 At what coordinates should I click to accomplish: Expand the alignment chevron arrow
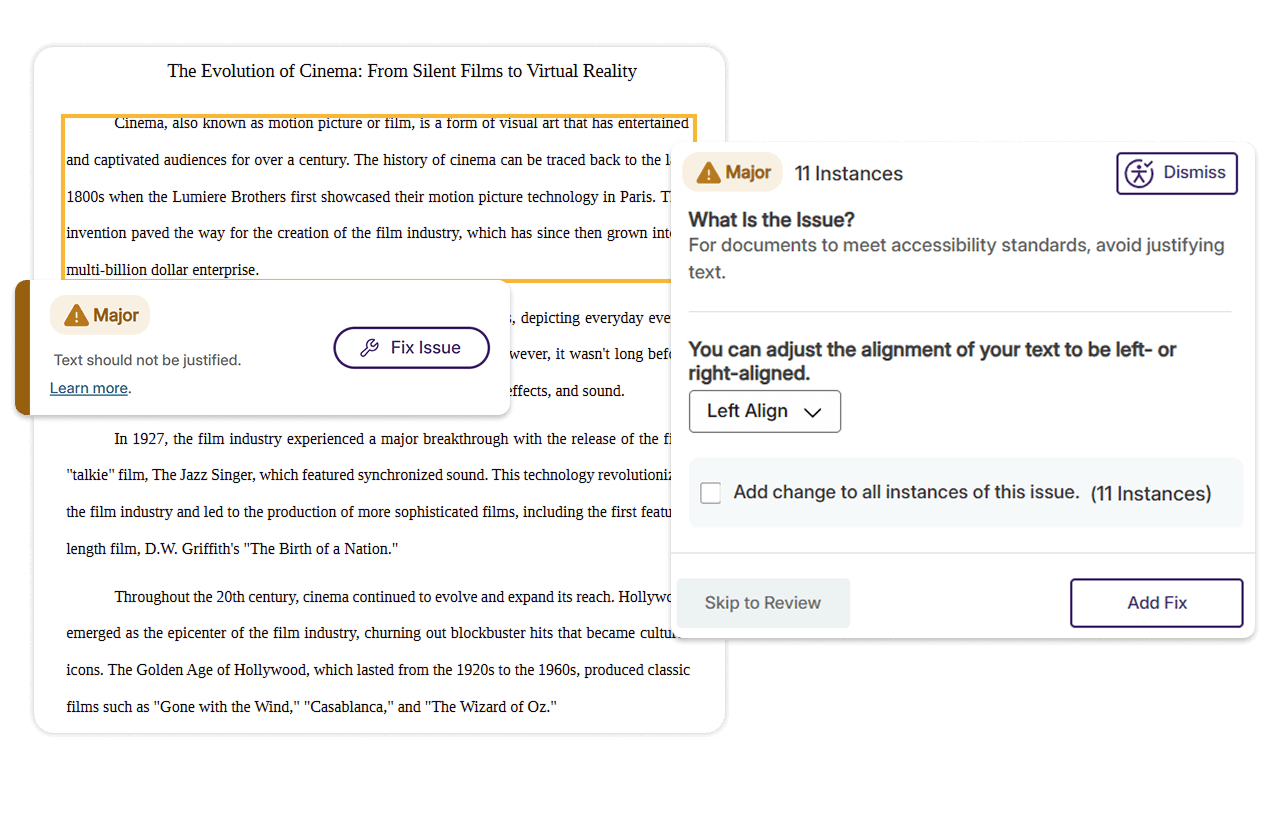[x=813, y=412]
